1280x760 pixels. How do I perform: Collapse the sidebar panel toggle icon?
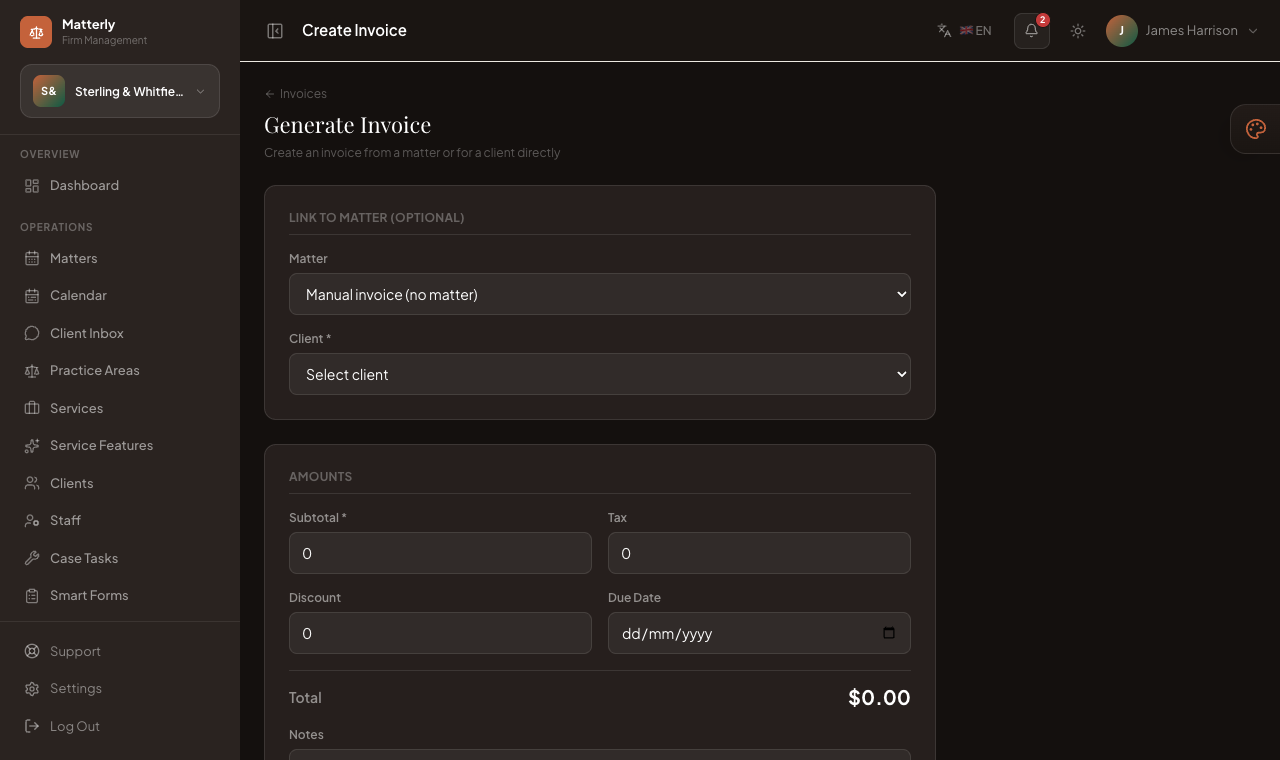coord(275,31)
